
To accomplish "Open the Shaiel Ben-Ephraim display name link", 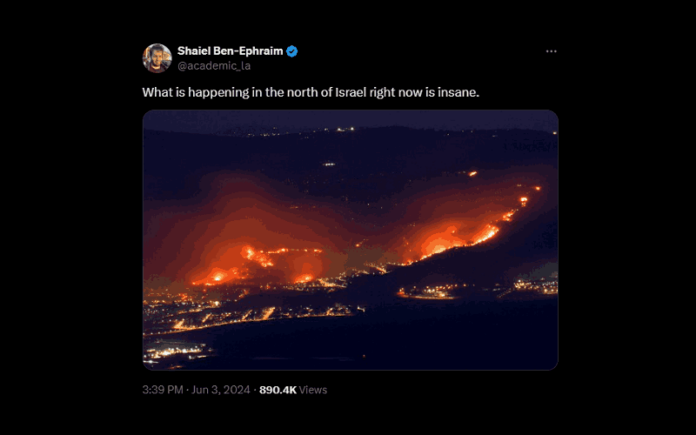I will [230, 51].
